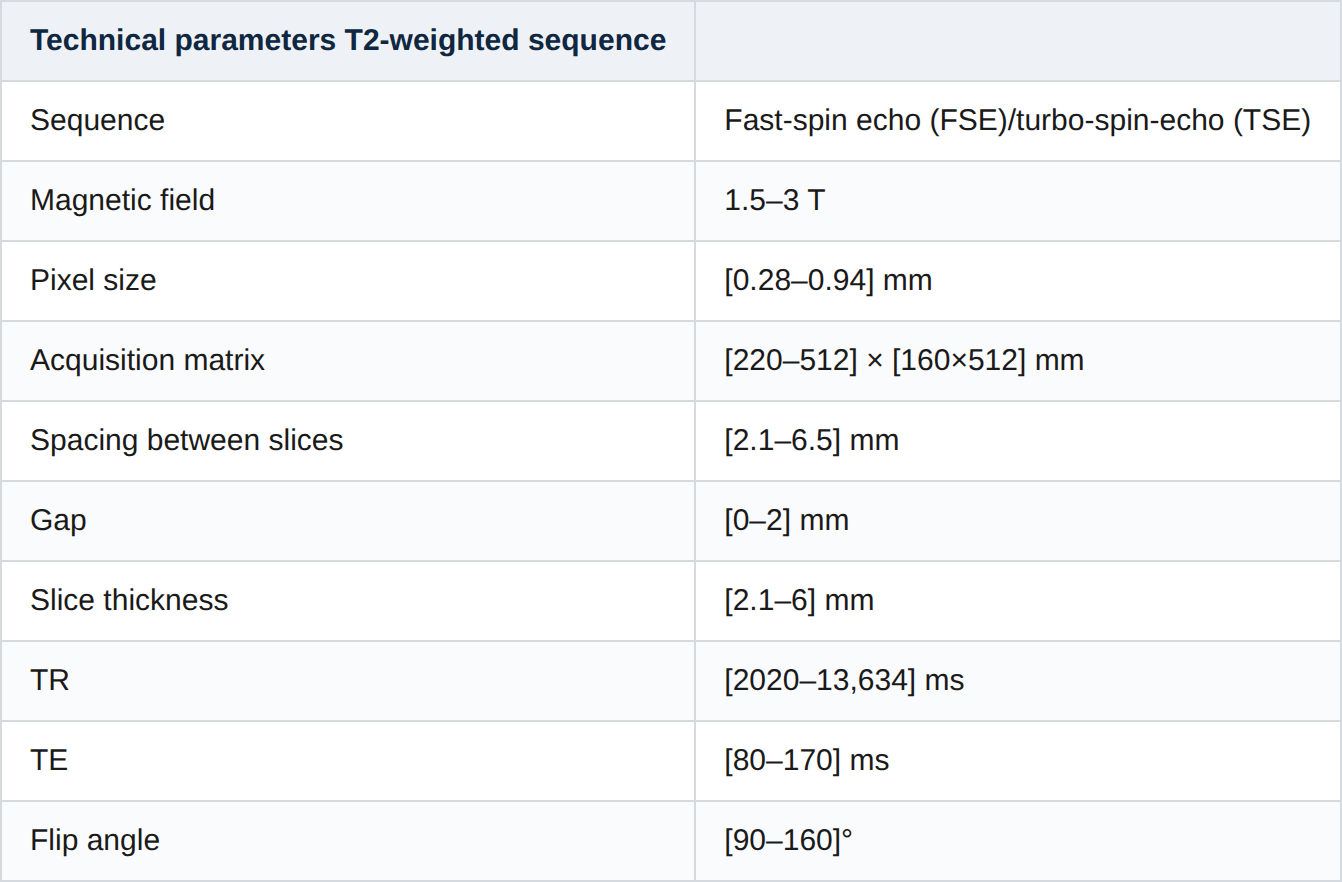
Task: Select the Magnetic field label
Action: [122, 200]
